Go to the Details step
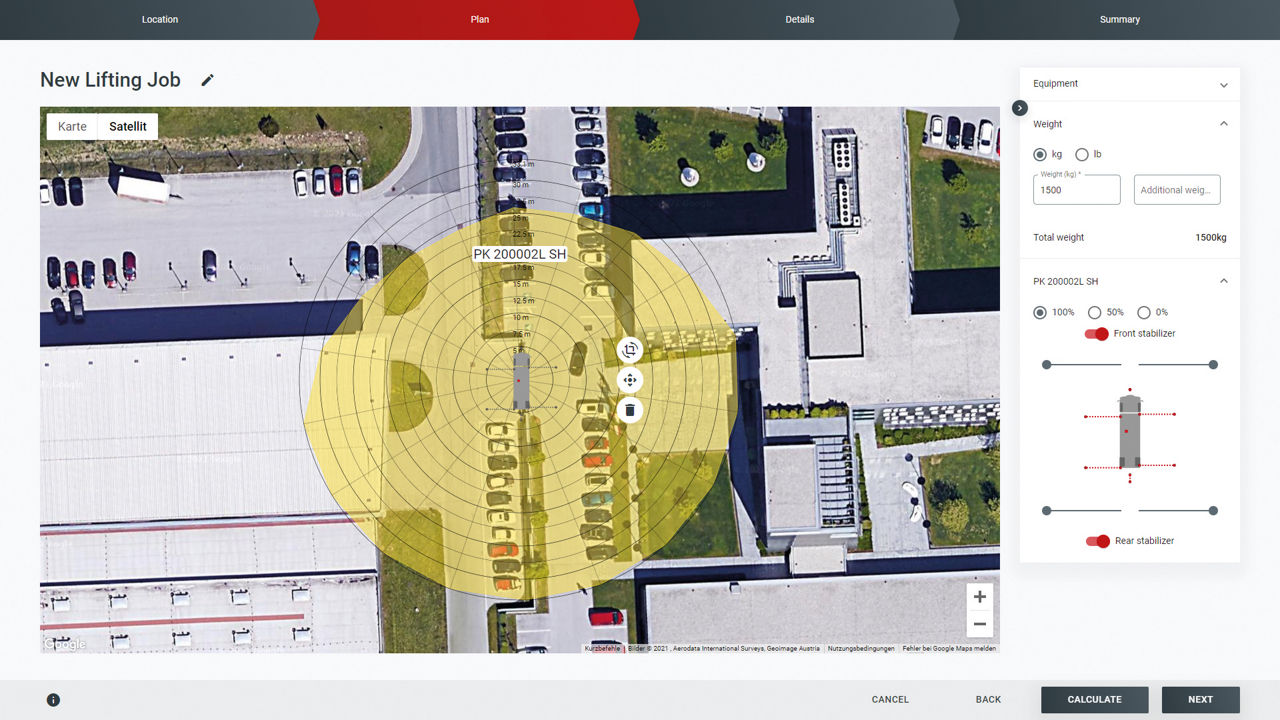Viewport: 1280px width, 720px height. click(799, 19)
